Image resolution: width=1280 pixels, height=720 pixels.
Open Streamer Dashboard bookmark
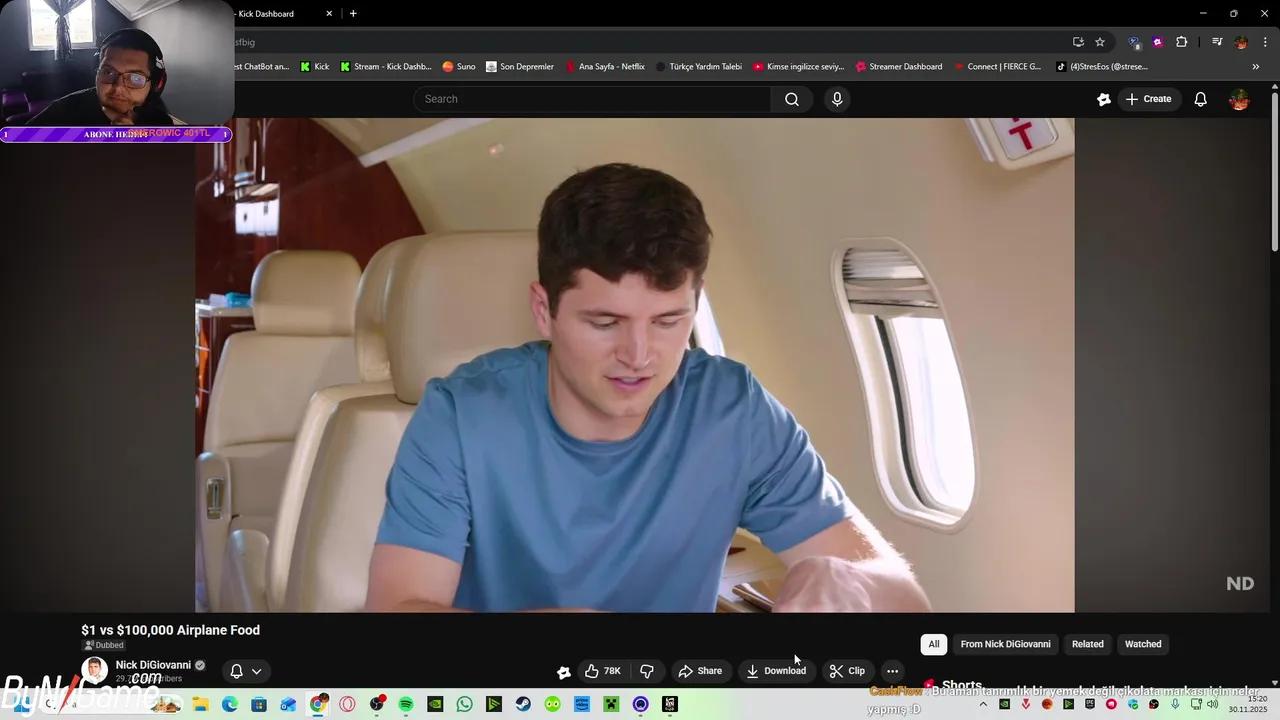click(898, 67)
